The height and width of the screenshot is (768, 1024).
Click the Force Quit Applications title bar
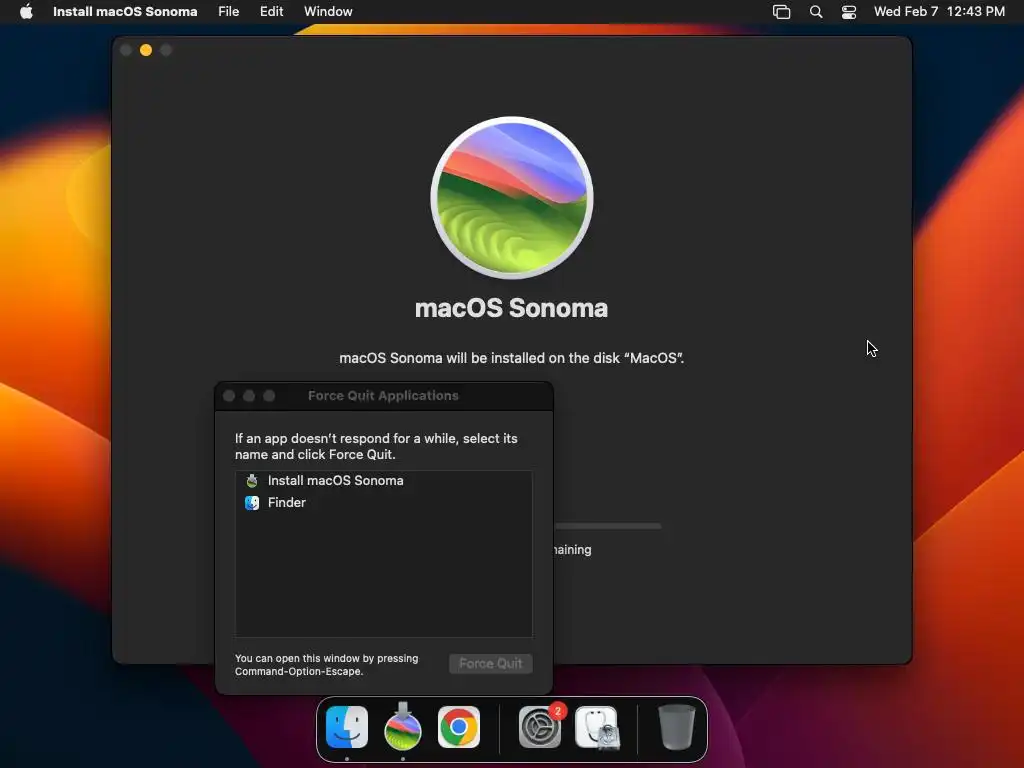point(384,396)
